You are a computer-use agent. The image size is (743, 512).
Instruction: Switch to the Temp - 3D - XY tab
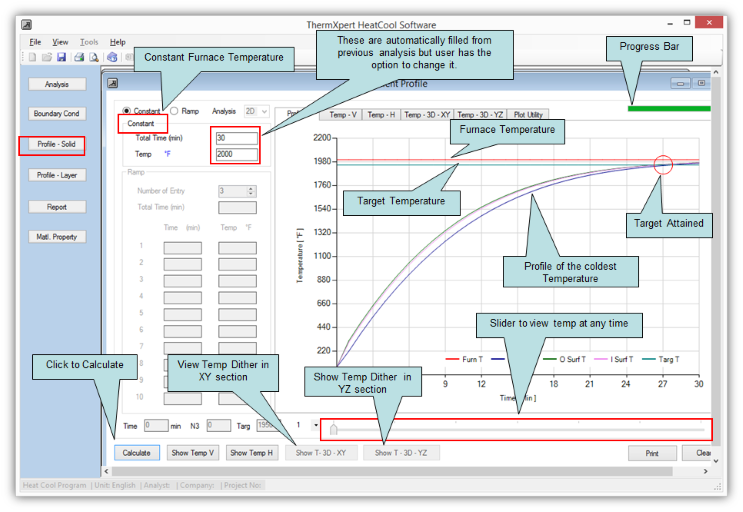[x=427, y=115]
